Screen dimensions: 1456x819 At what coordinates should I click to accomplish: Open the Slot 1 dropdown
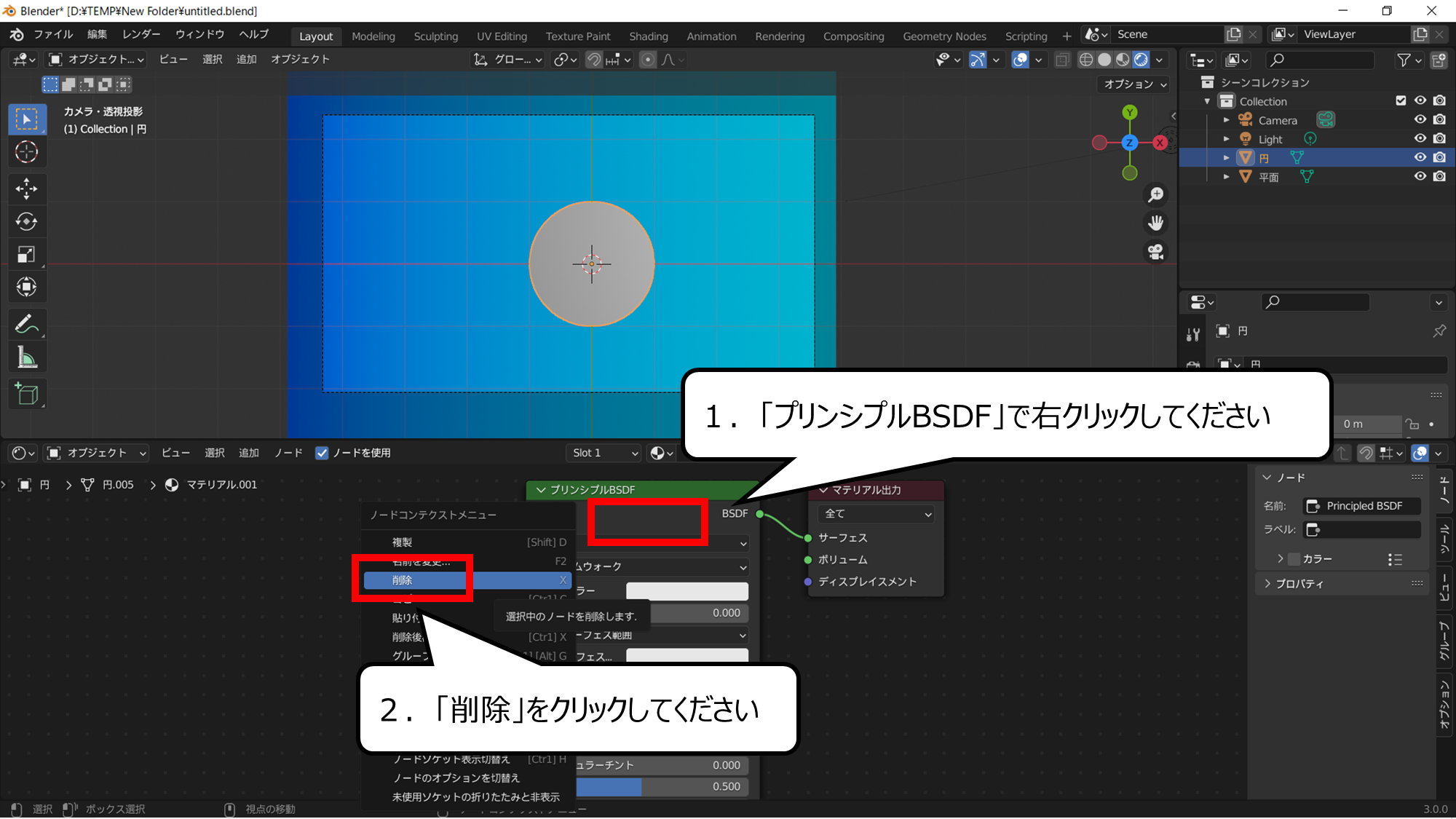(x=604, y=453)
